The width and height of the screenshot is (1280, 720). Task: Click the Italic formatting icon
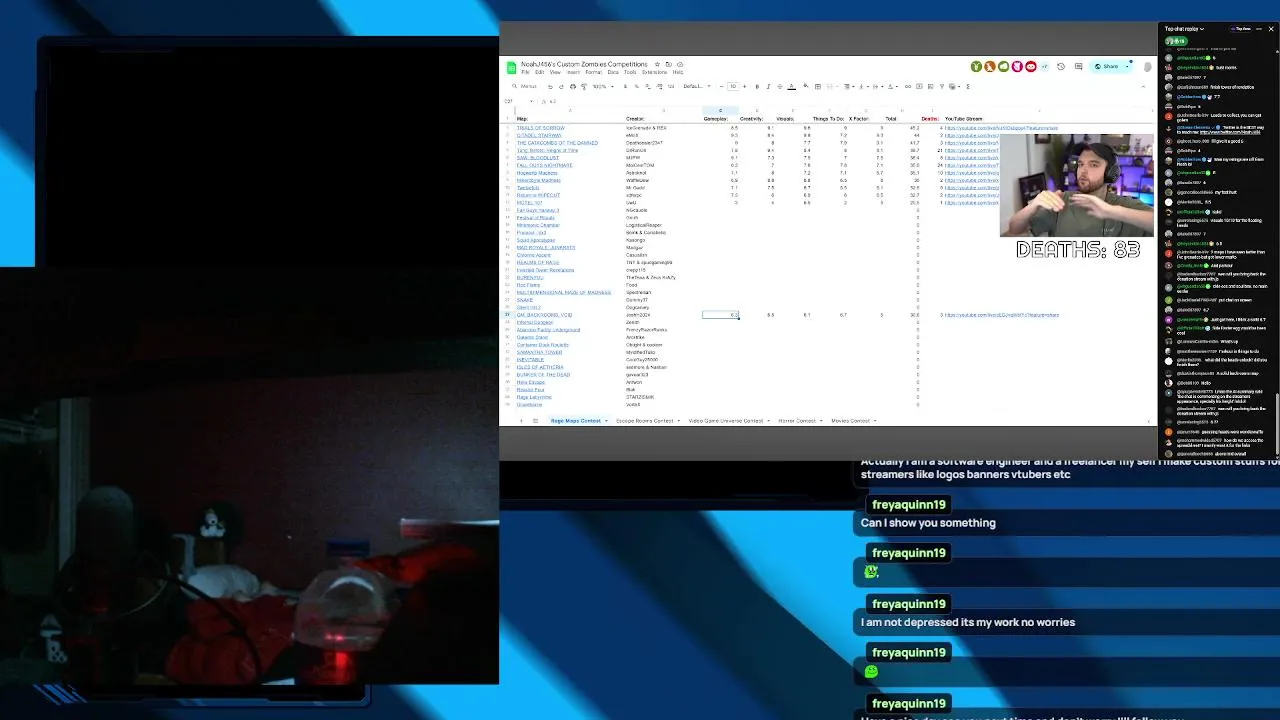pos(768,86)
